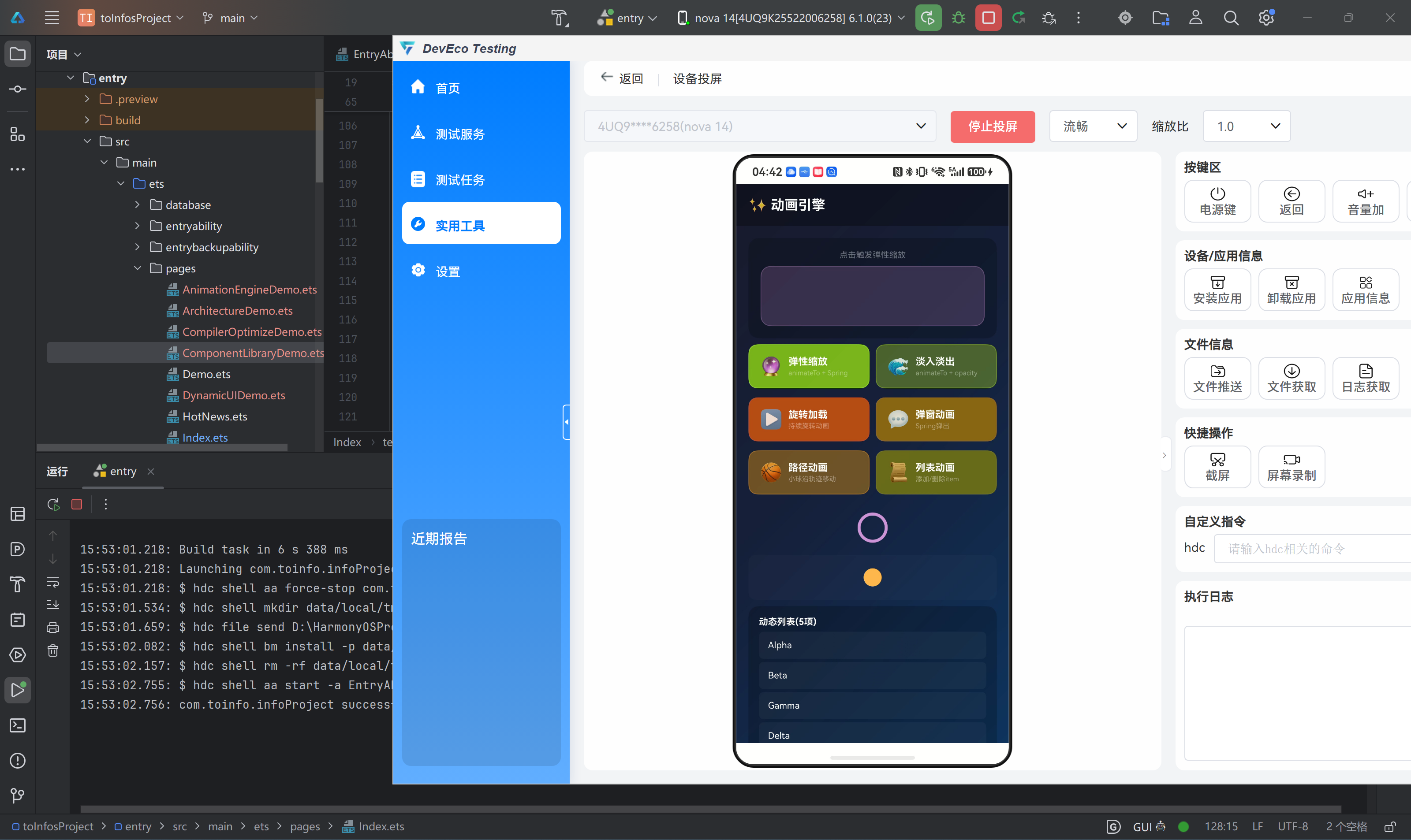Tap the 旋转加载 card on phone screen
The height and width of the screenshot is (840, 1411).
click(808, 419)
